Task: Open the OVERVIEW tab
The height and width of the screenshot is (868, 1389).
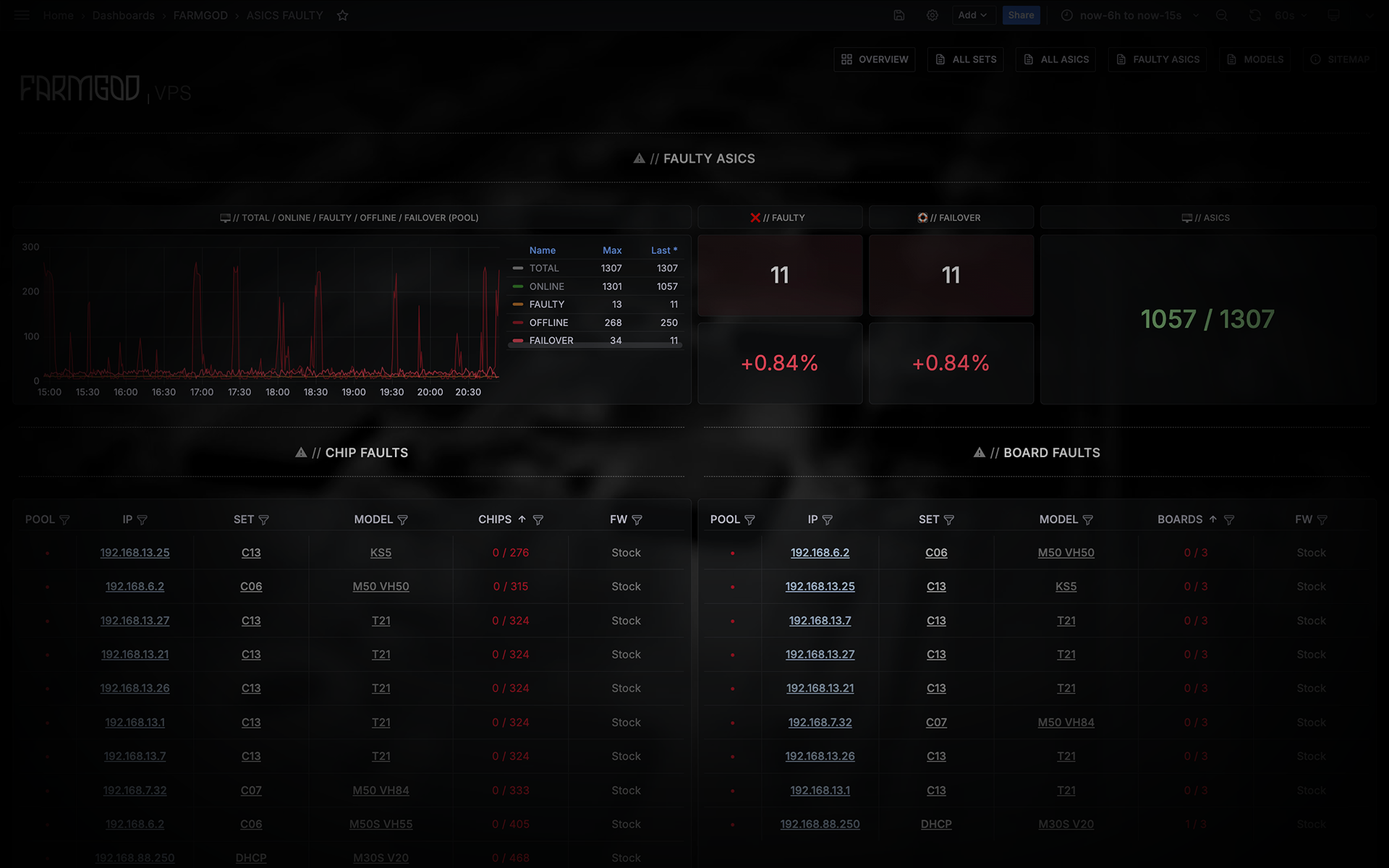Action: click(875, 59)
